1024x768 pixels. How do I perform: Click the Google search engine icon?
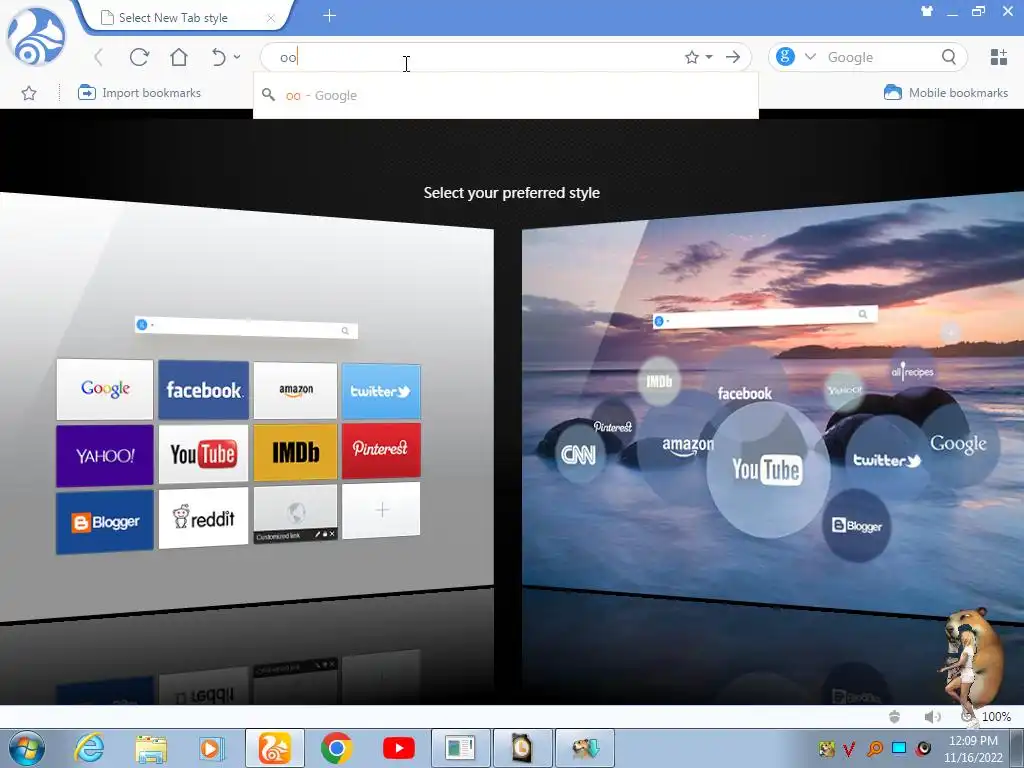pyautogui.click(x=785, y=57)
